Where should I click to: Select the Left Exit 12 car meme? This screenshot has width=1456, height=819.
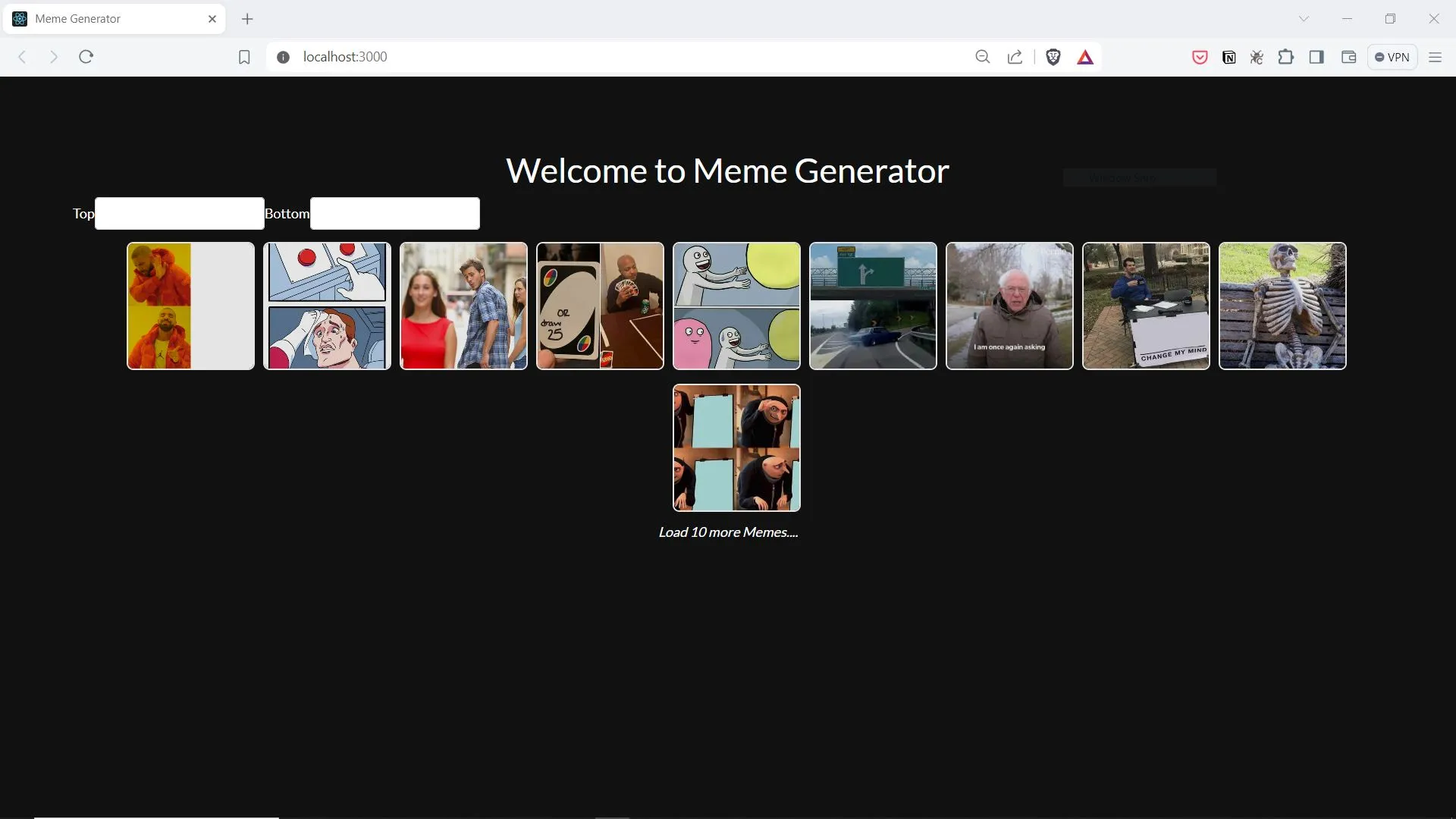click(x=873, y=306)
